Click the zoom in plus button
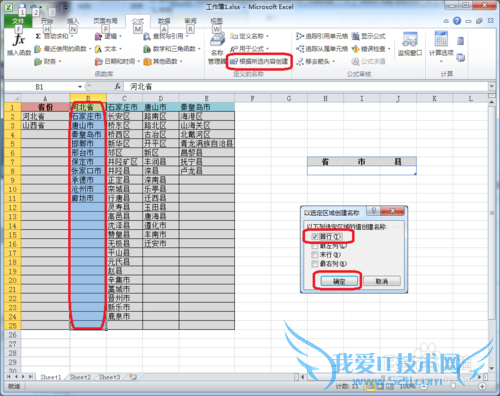Viewport: 500px width, 396px height. coord(482,387)
